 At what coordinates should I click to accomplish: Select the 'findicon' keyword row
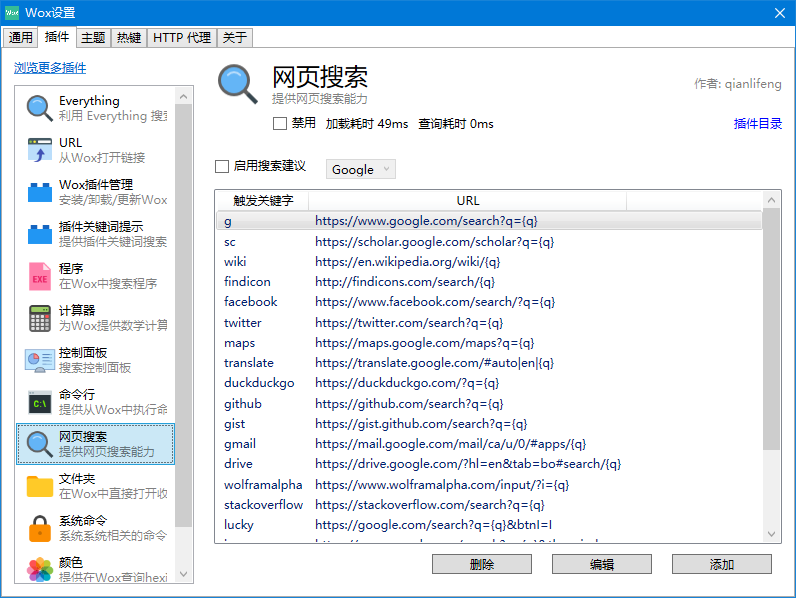click(x=489, y=282)
